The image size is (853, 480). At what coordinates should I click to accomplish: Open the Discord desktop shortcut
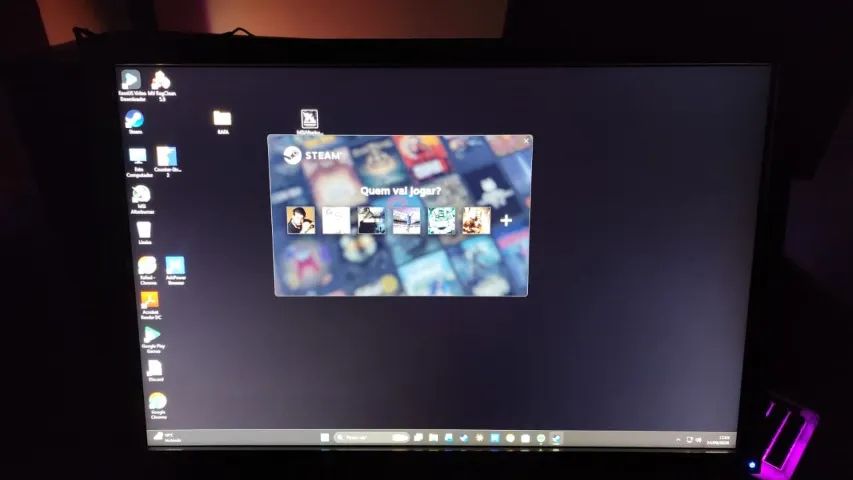(155, 371)
